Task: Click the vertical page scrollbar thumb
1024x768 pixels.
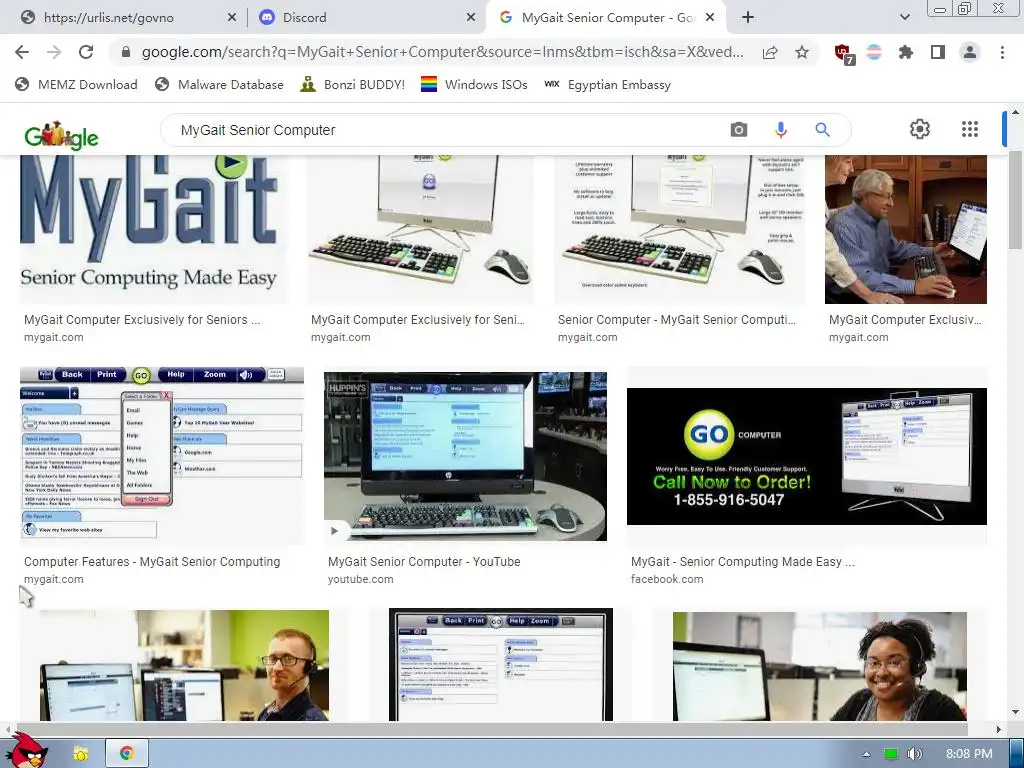Action: 1015,199
